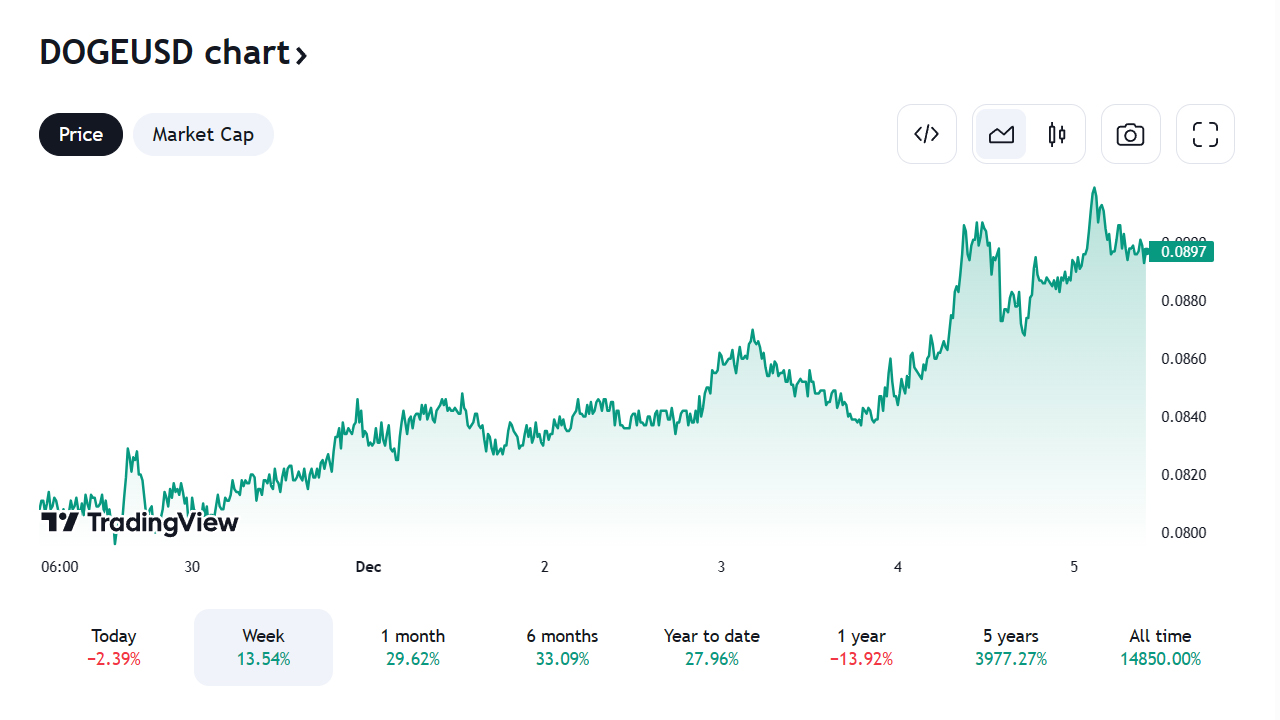Choose the 1 year range
The height and width of the screenshot is (720, 1280).
[862, 647]
